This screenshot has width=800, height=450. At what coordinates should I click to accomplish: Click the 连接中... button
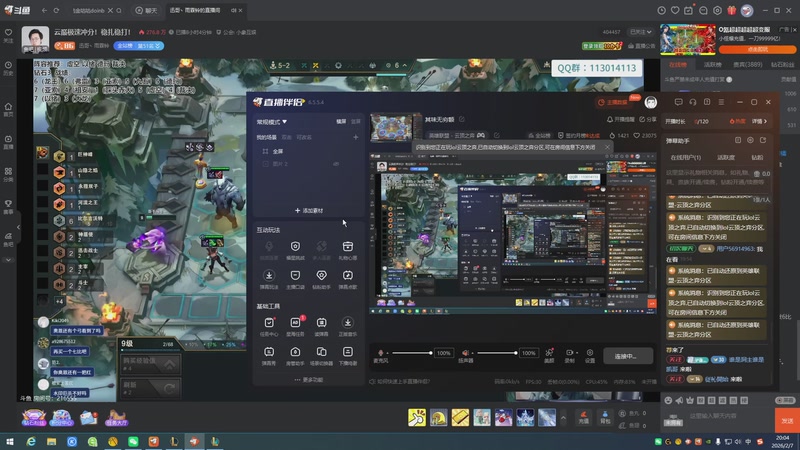coord(628,356)
